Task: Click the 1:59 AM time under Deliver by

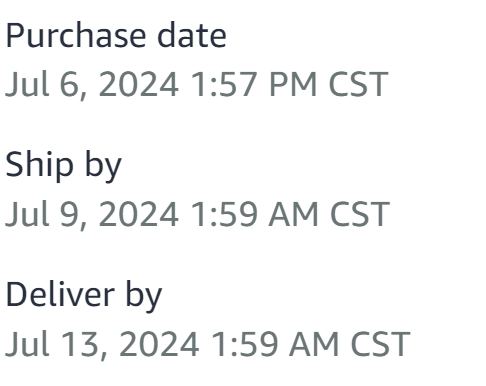Action: click(x=275, y=344)
